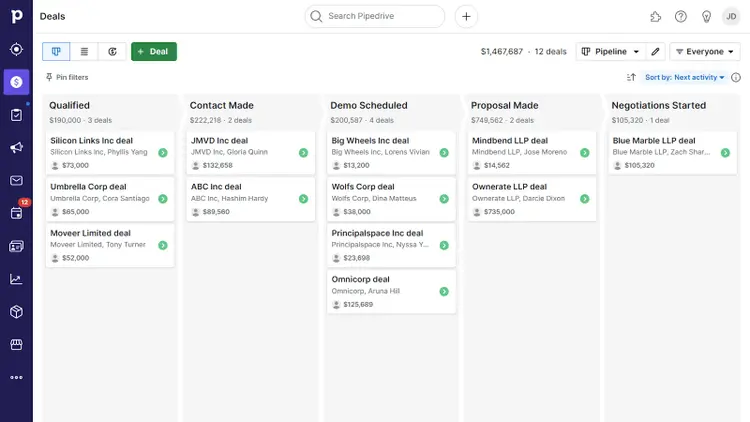Open Omnicorp deal card
The width and height of the screenshot is (750, 422).
[391, 291]
